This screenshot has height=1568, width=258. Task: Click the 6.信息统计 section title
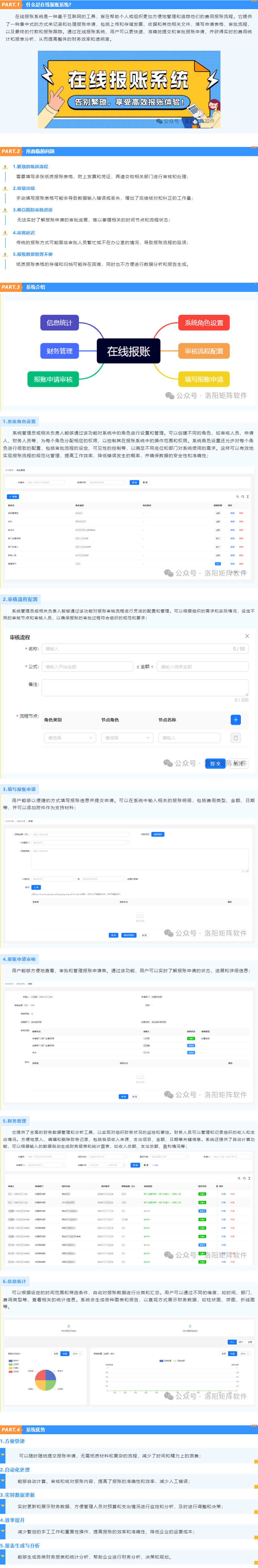click(15, 1281)
